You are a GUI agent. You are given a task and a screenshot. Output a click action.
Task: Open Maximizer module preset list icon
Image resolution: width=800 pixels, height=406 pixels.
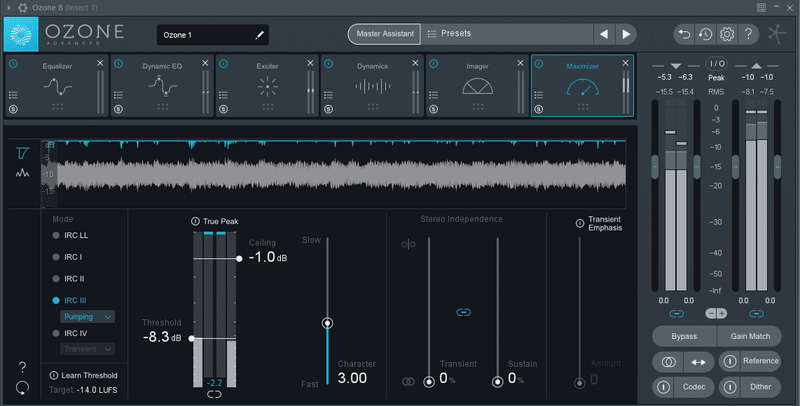[539, 95]
